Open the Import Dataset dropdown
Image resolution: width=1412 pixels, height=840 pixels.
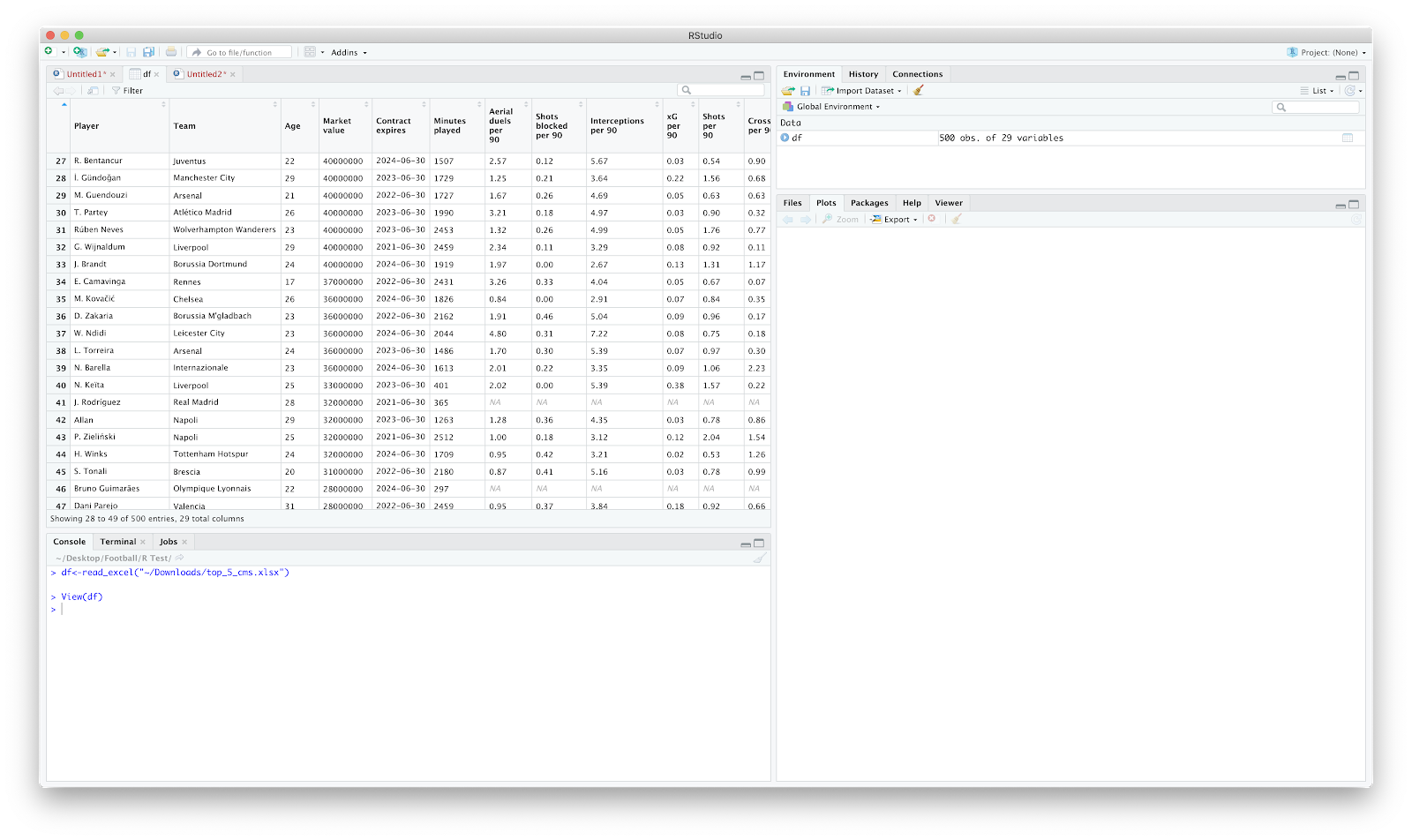coord(861,90)
